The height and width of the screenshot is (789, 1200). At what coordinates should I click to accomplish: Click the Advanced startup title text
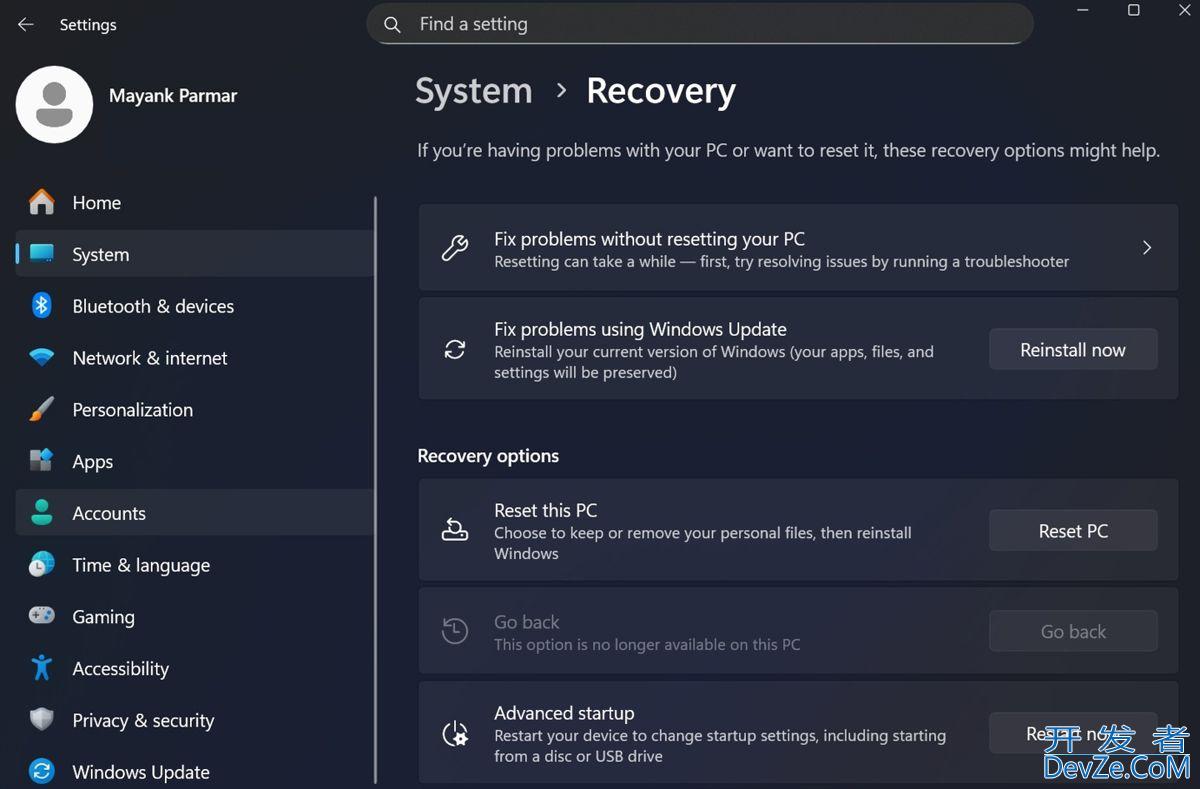564,713
